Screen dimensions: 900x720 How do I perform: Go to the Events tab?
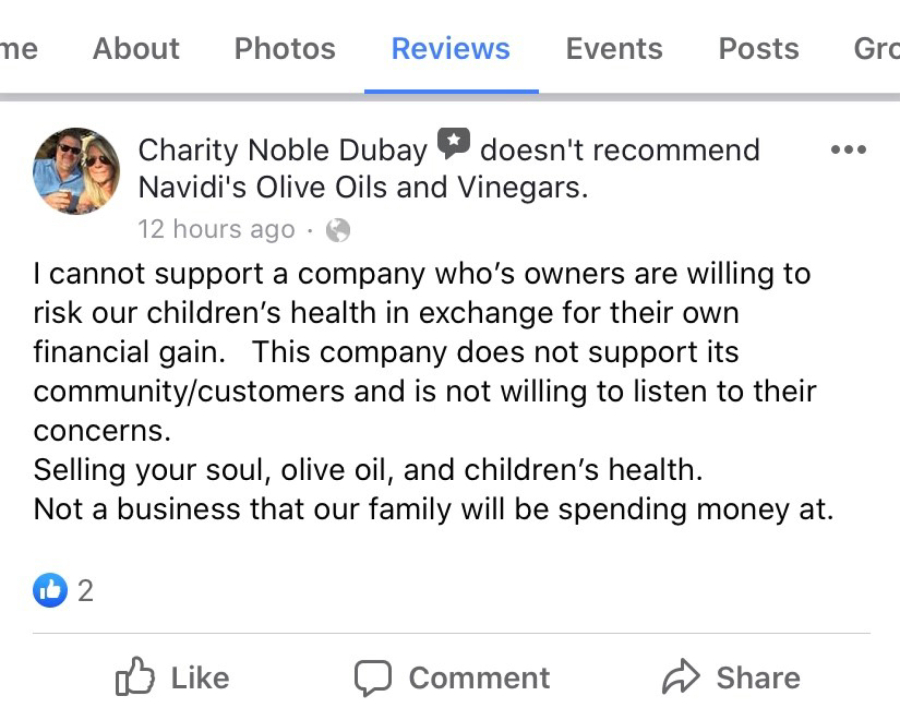614,48
